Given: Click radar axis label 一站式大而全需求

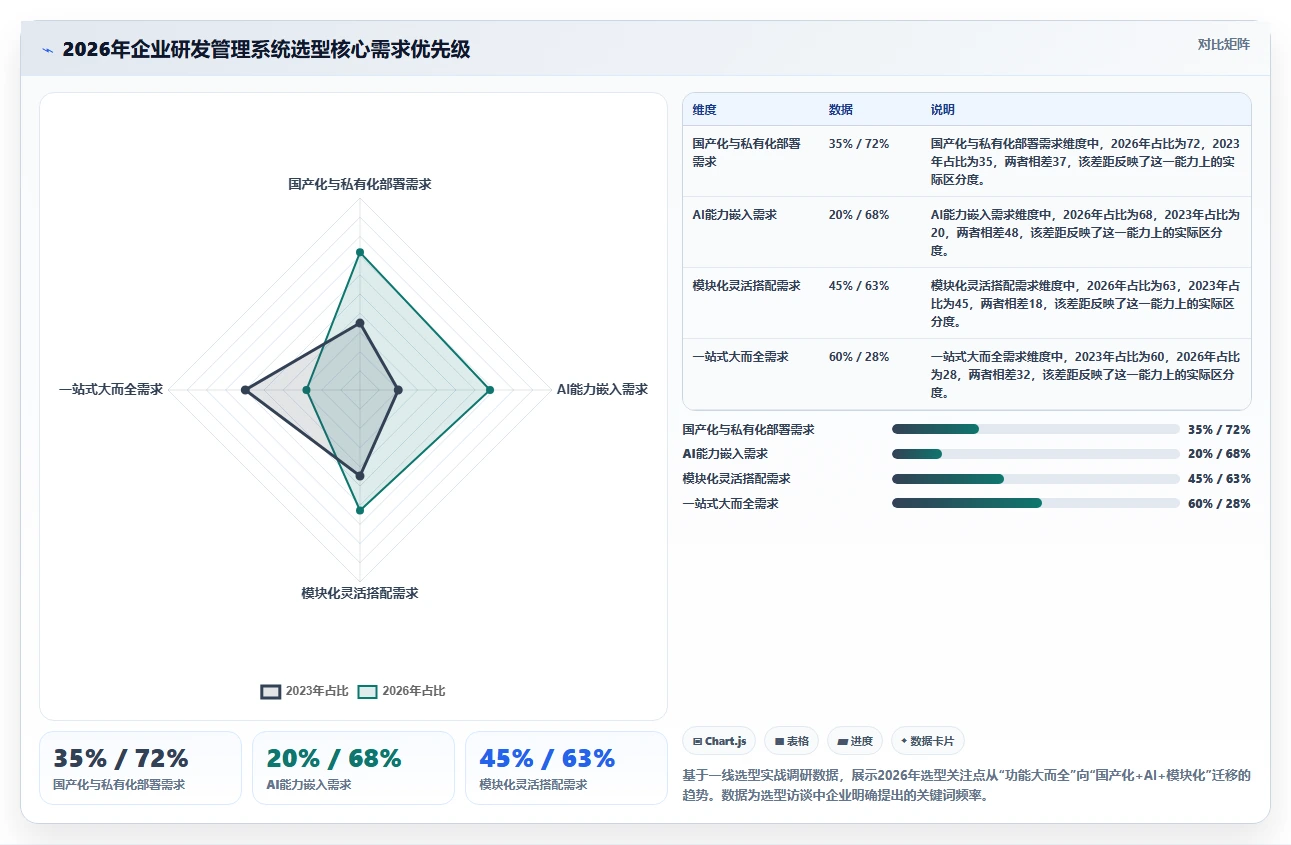Looking at the screenshot, I should pyautogui.click(x=111, y=390).
